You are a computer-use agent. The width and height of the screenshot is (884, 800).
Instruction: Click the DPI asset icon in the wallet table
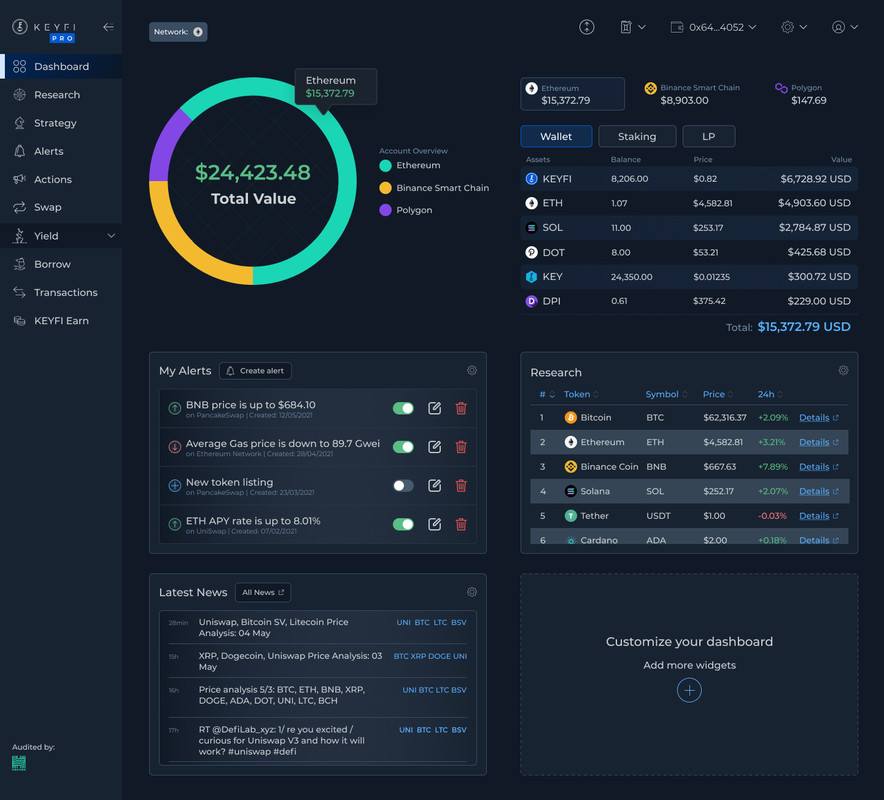(x=532, y=301)
